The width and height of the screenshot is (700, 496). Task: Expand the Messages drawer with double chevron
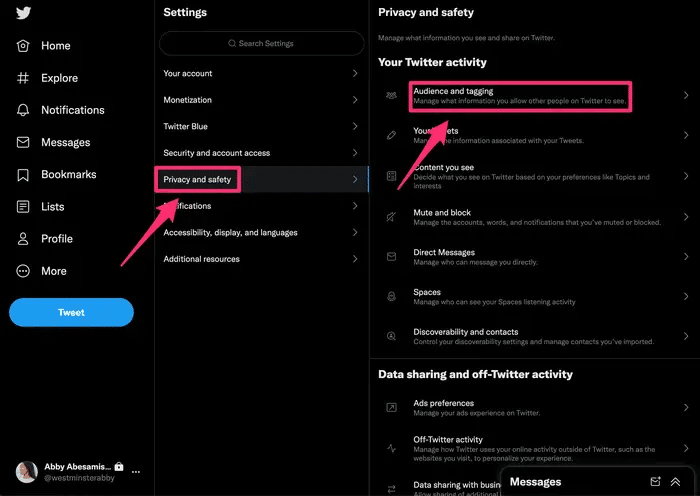pos(675,481)
